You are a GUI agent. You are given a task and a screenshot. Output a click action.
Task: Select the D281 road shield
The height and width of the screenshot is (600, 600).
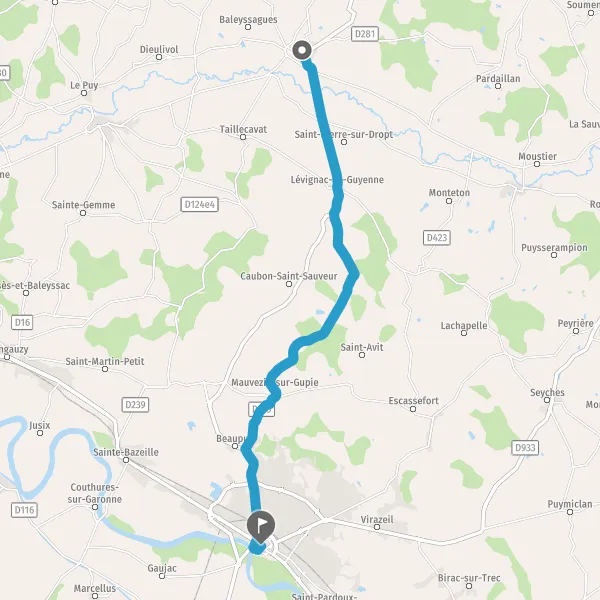[x=365, y=34]
